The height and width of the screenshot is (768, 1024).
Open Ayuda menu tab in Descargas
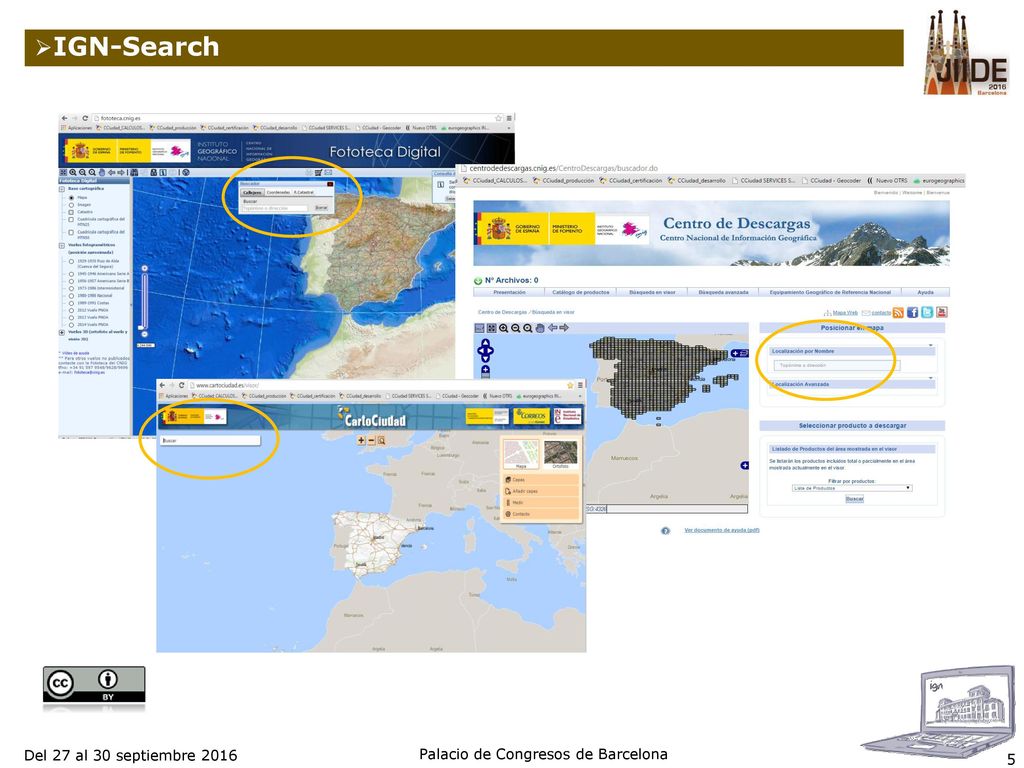pos(925,293)
